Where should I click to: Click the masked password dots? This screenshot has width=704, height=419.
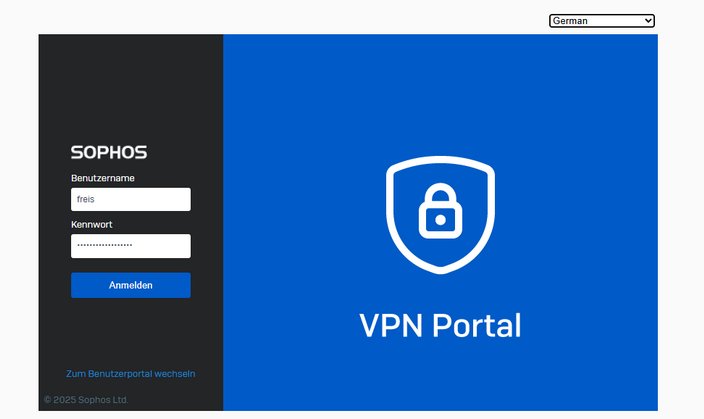click(x=104, y=246)
